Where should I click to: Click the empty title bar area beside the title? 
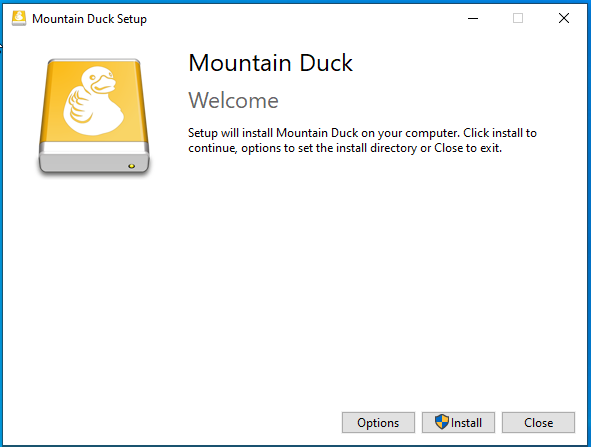[x=302, y=18]
